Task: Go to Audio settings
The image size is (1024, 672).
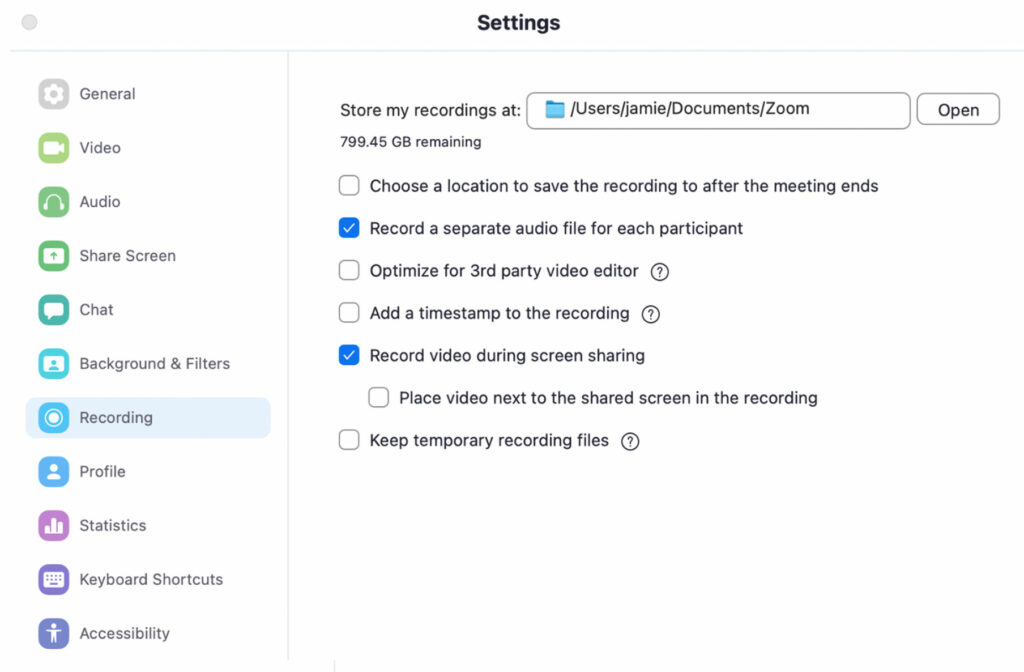Action: click(148, 202)
